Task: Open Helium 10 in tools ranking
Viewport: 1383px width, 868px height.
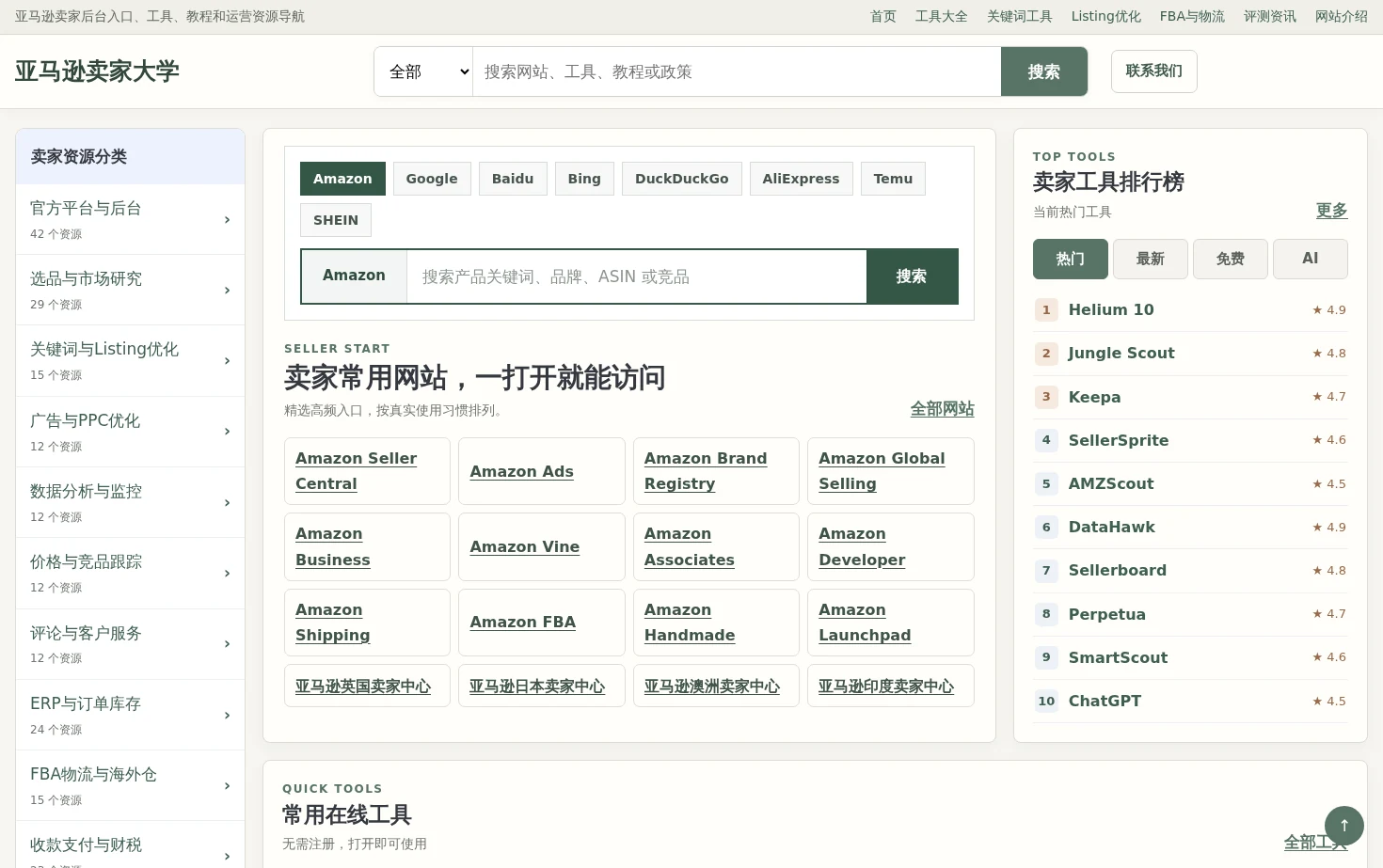Action: tap(1190, 309)
